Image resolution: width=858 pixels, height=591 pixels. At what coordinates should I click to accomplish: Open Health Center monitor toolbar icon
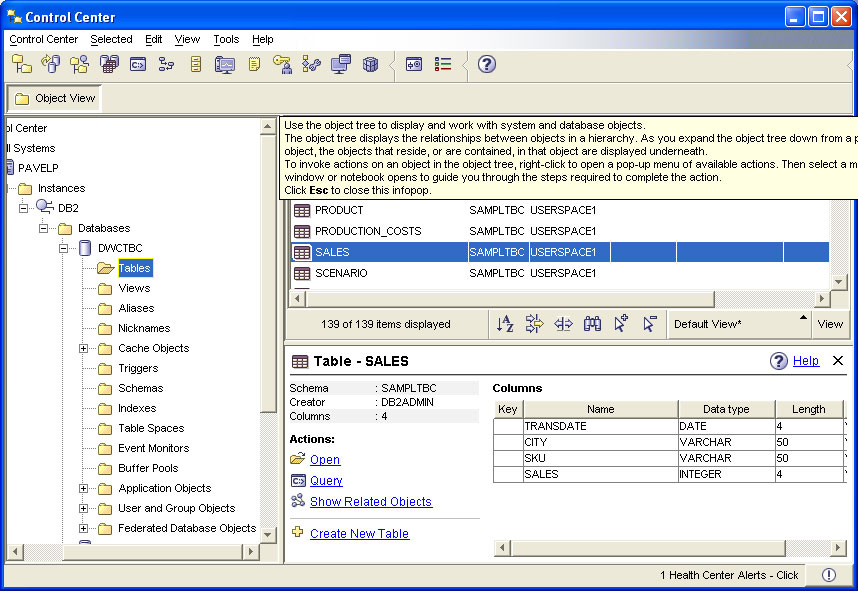(x=224, y=65)
